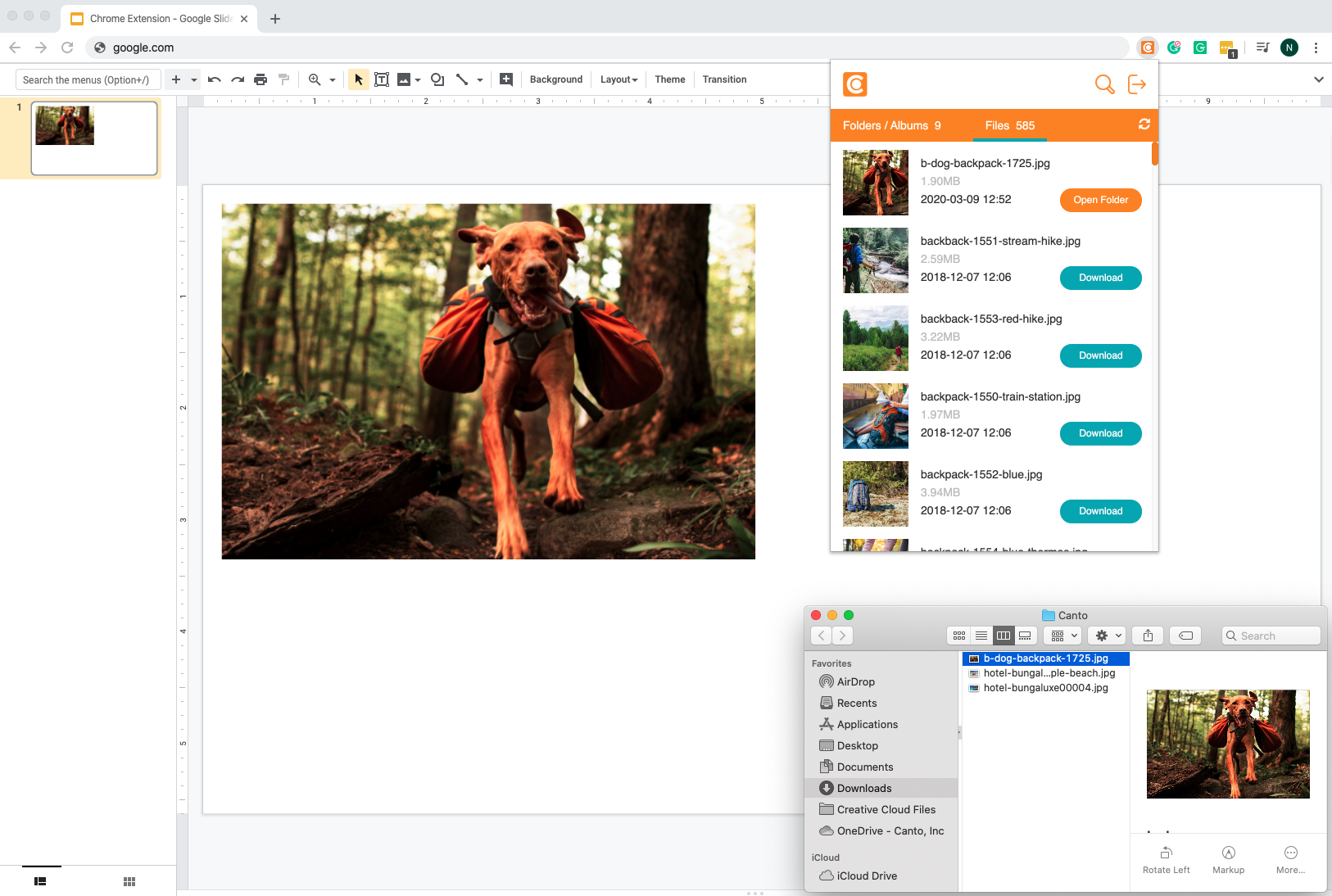
Task: Select the paint format icon
Action: tap(283, 79)
